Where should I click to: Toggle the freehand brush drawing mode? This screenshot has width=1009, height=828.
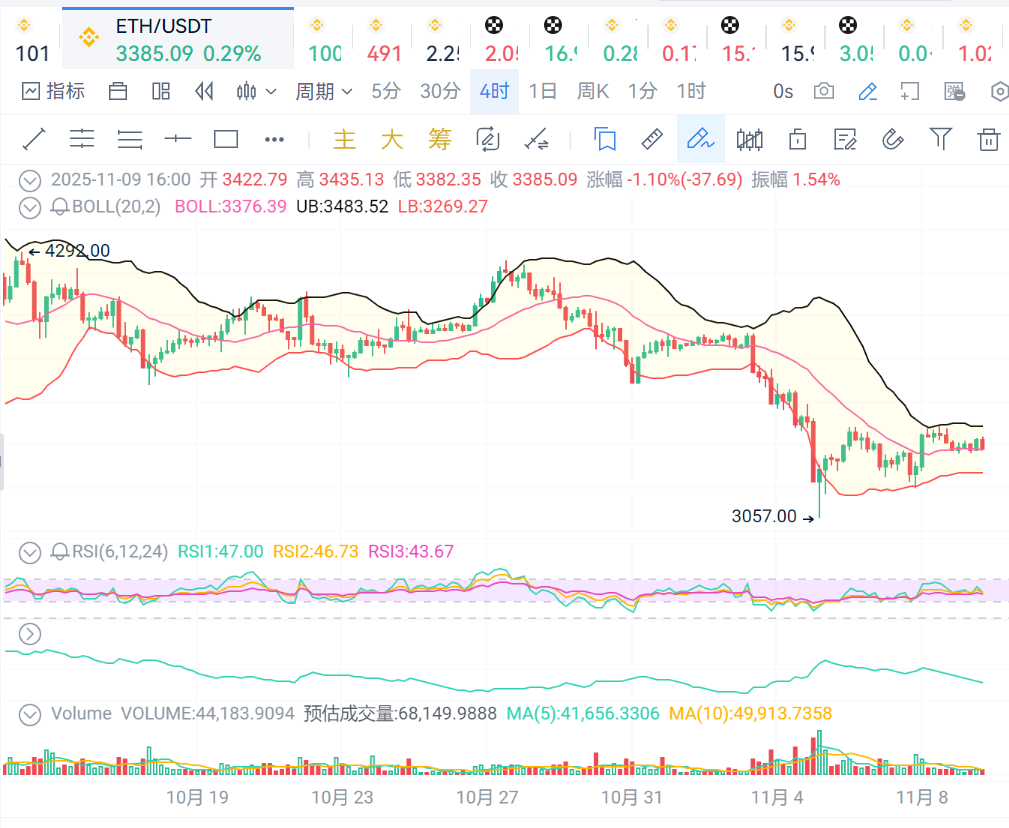click(700, 139)
